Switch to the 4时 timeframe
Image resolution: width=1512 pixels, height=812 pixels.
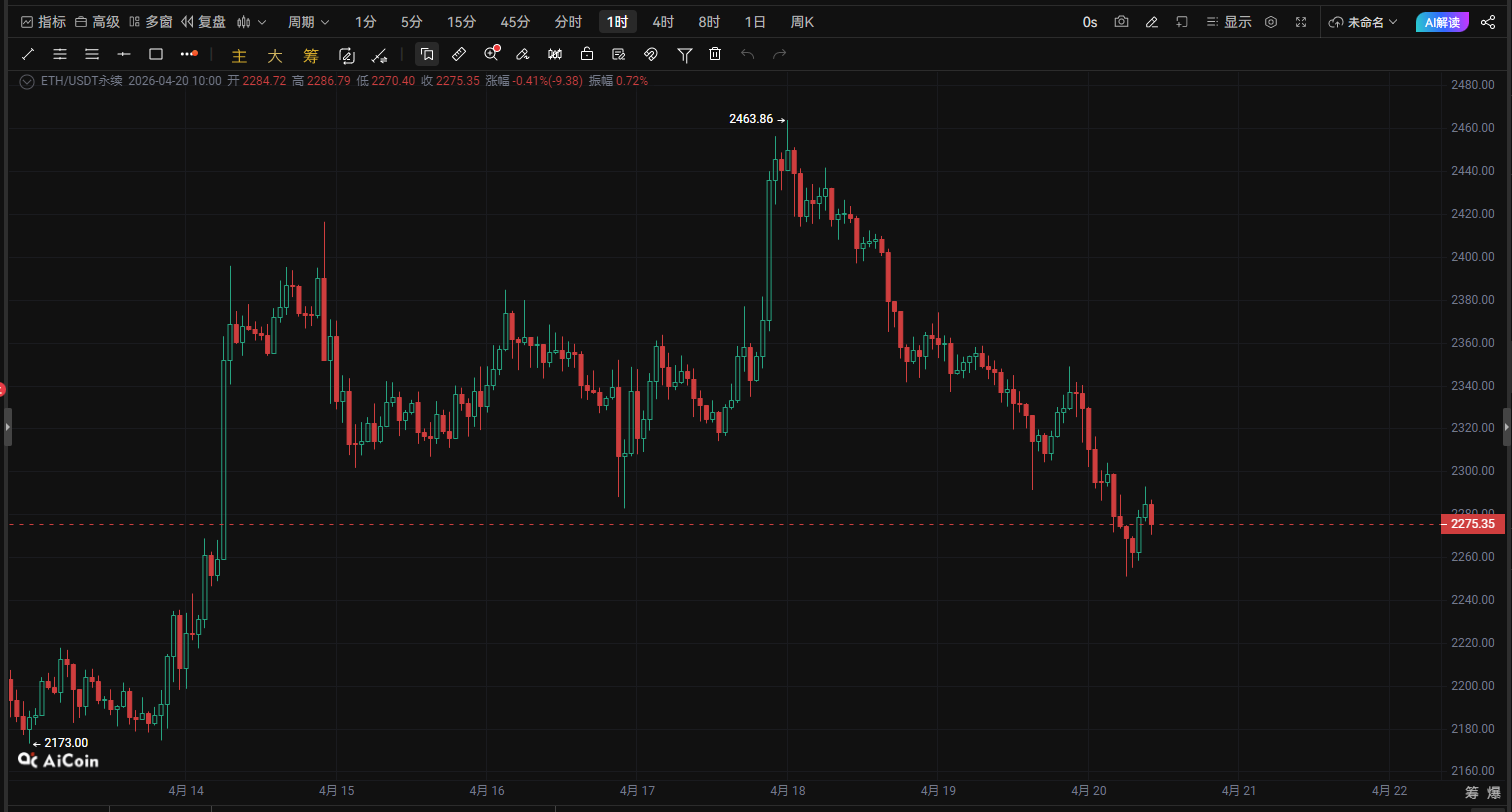[x=663, y=22]
